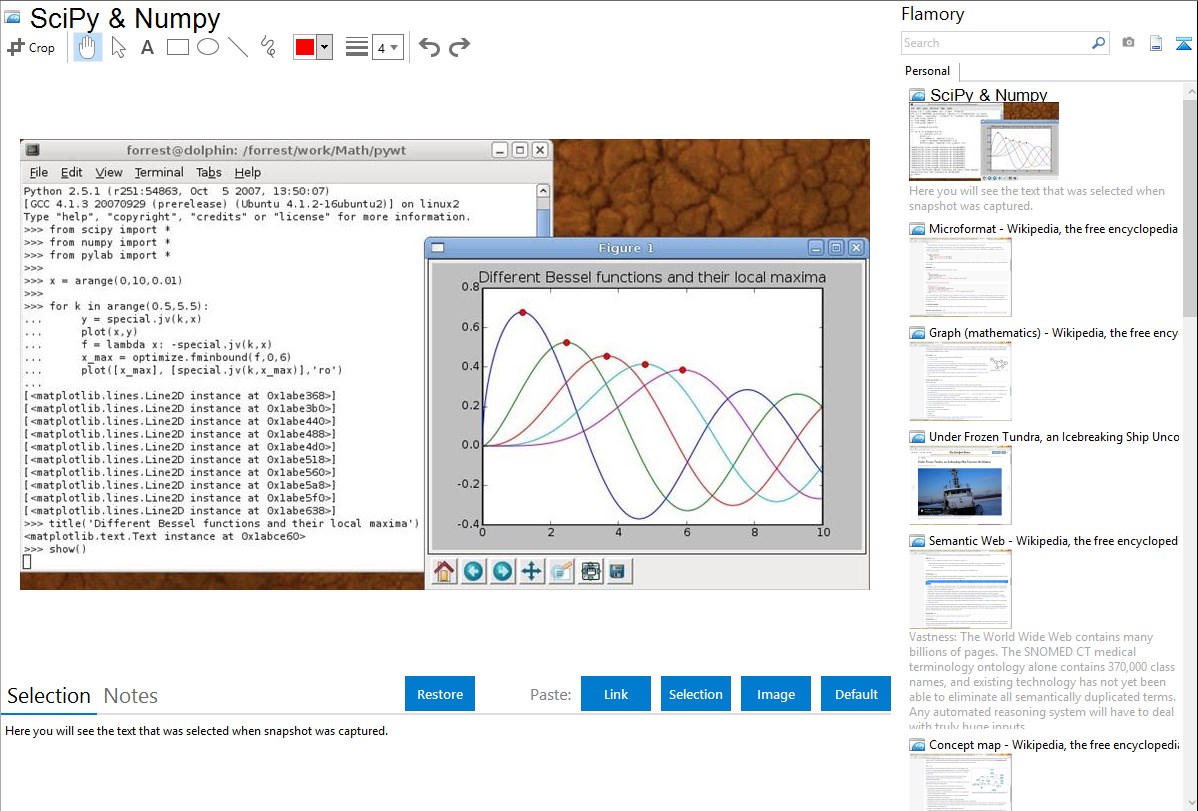1198x811 pixels.
Task: Open the Concept map snapshot title
Action: tap(1053, 744)
